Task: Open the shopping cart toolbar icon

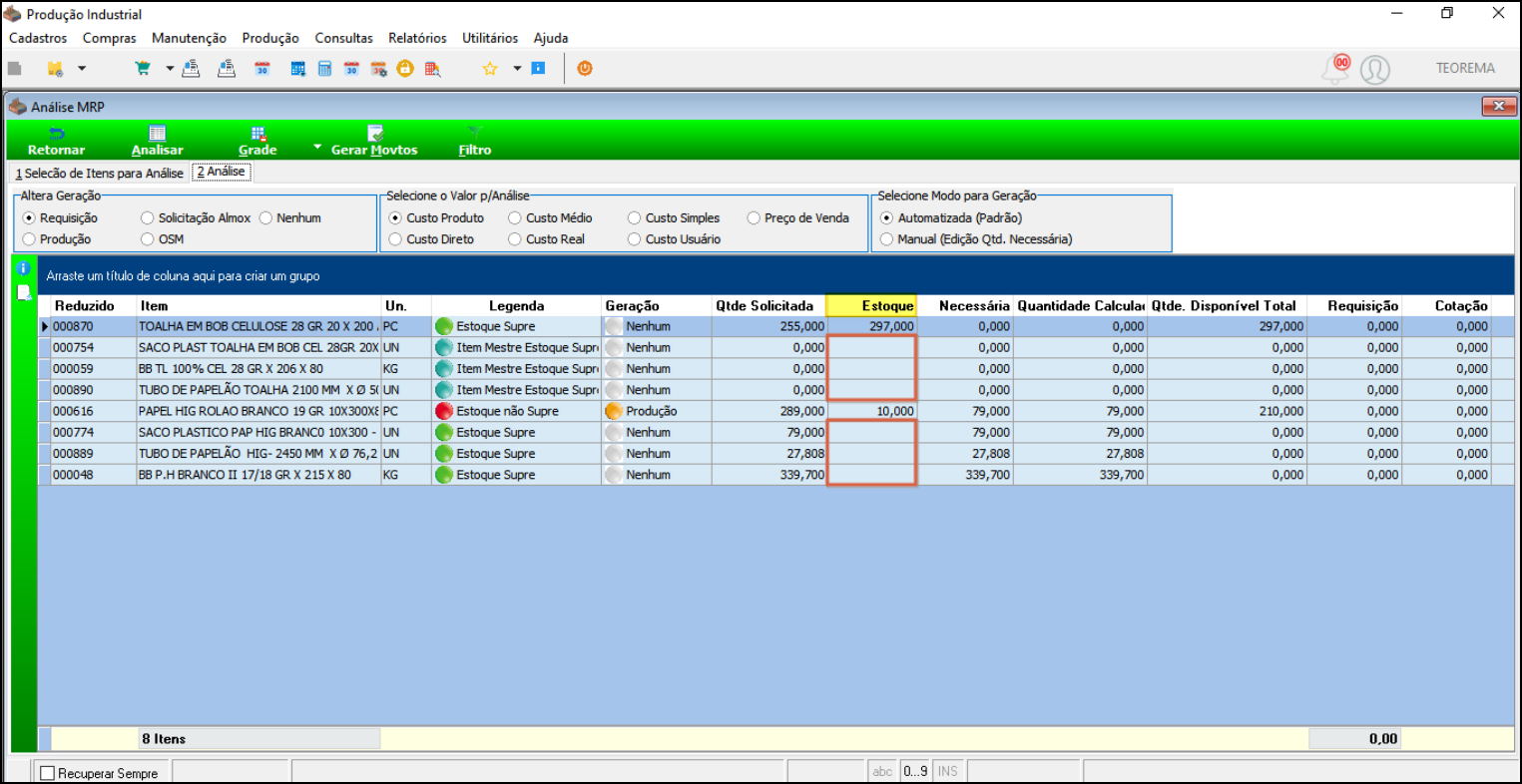Action: click(x=143, y=69)
